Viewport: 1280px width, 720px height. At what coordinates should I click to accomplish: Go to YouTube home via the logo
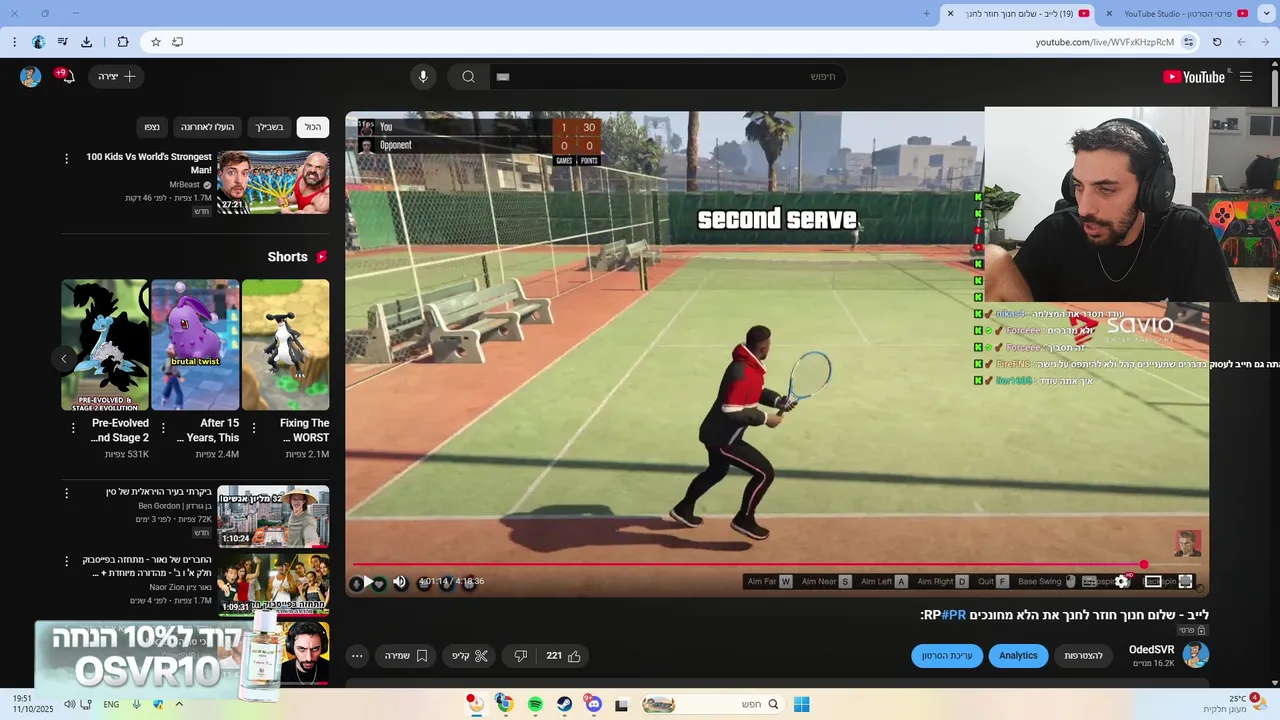[1194, 77]
